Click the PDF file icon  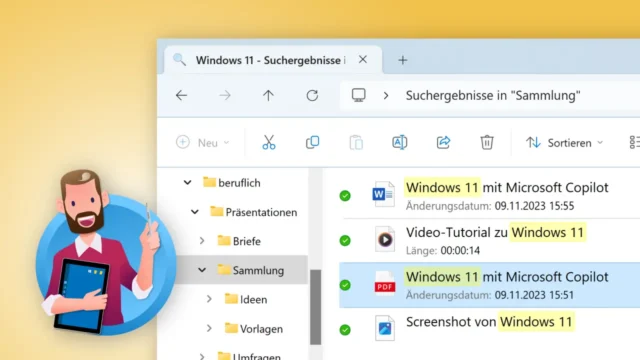pyautogui.click(x=384, y=284)
